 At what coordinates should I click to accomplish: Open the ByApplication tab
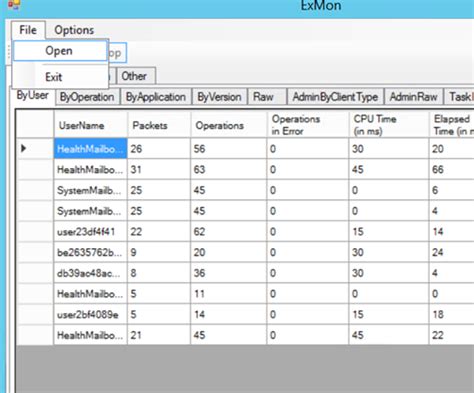(156, 97)
